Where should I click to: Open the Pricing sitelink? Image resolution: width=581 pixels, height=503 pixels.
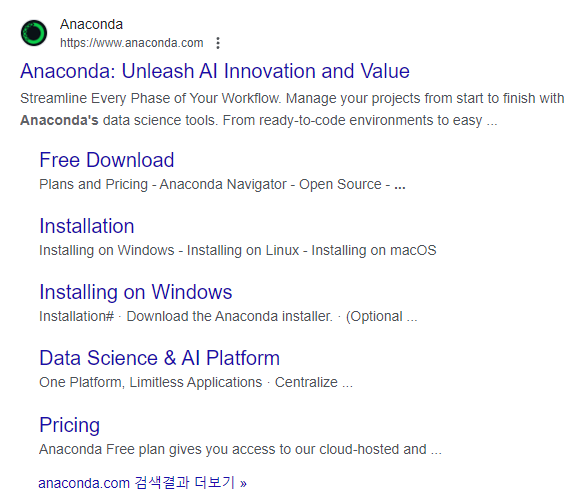tap(70, 425)
